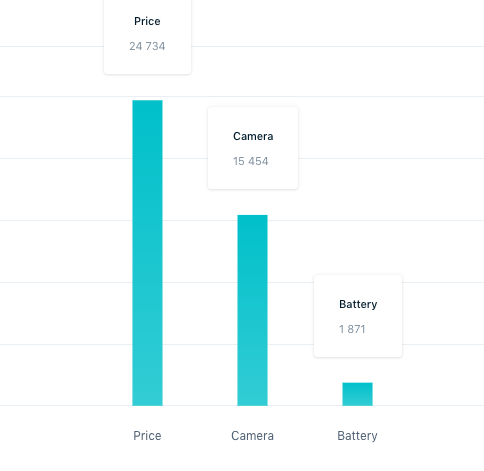The image size is (484, 471).
Task: Click the Battery x-axis label
Action: pos(357,436)
